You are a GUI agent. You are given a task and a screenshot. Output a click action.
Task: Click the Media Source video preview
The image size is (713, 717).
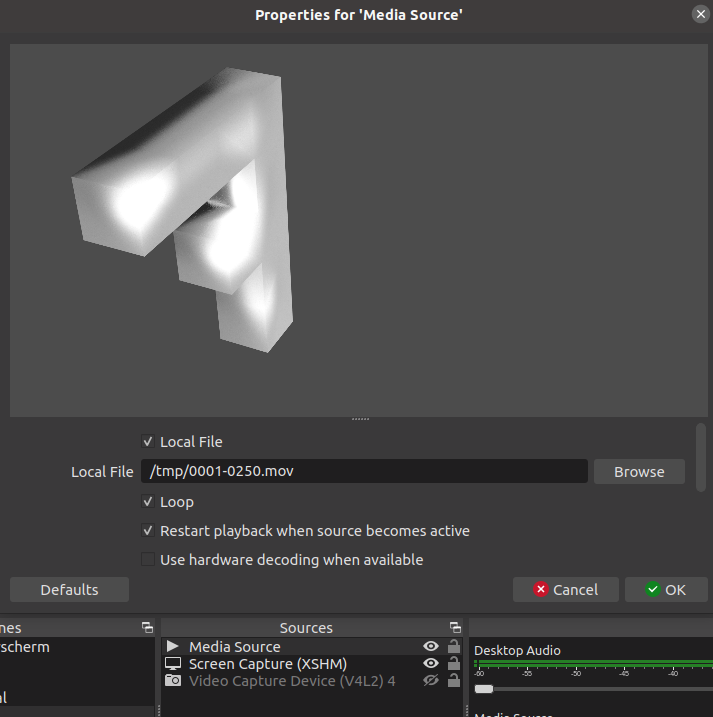[359, 230]
